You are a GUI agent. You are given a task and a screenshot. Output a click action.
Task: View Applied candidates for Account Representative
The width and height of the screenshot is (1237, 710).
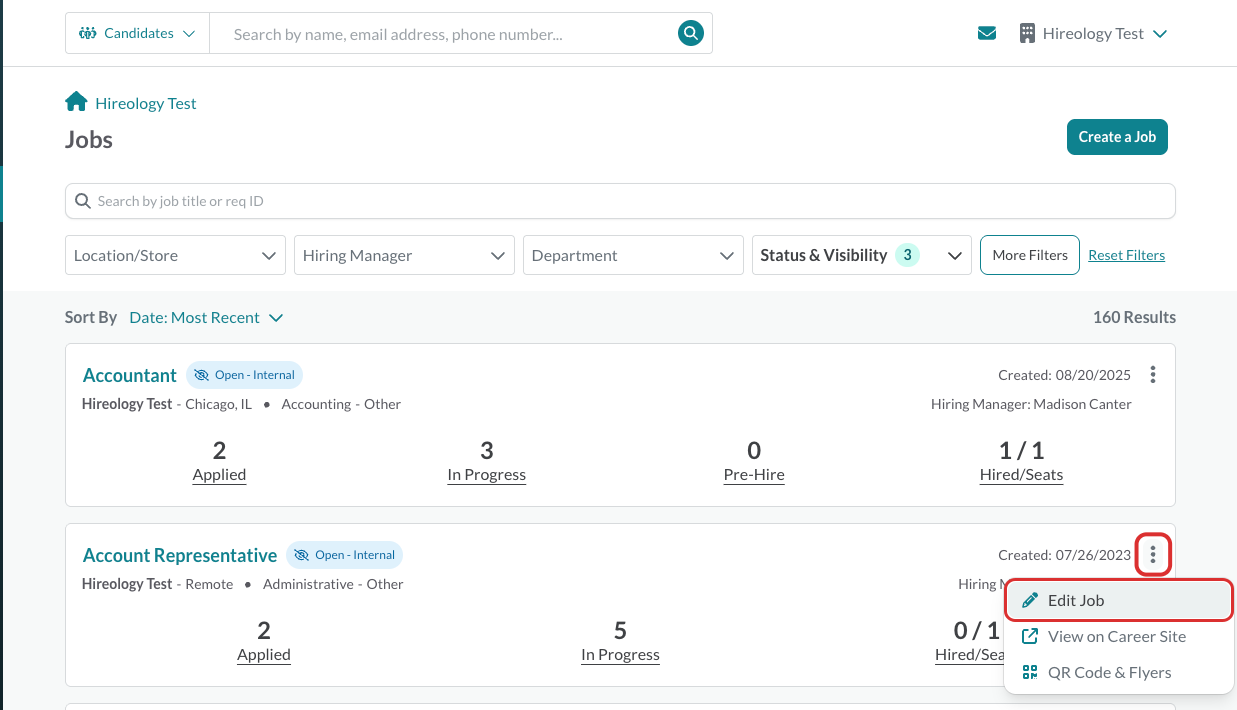pos(264,654)
